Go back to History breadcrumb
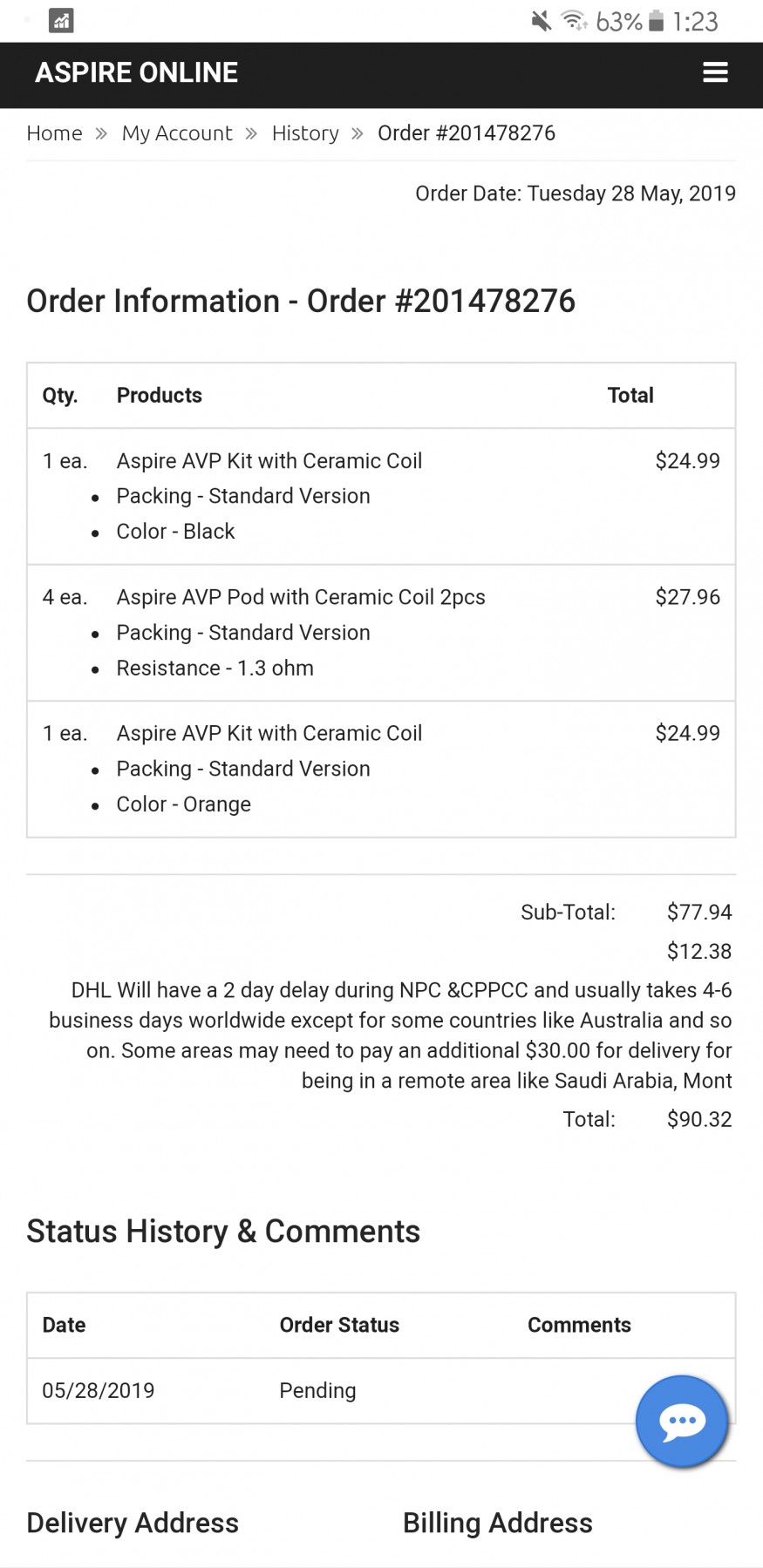763x1568 pixels. (x=305, y=133)
